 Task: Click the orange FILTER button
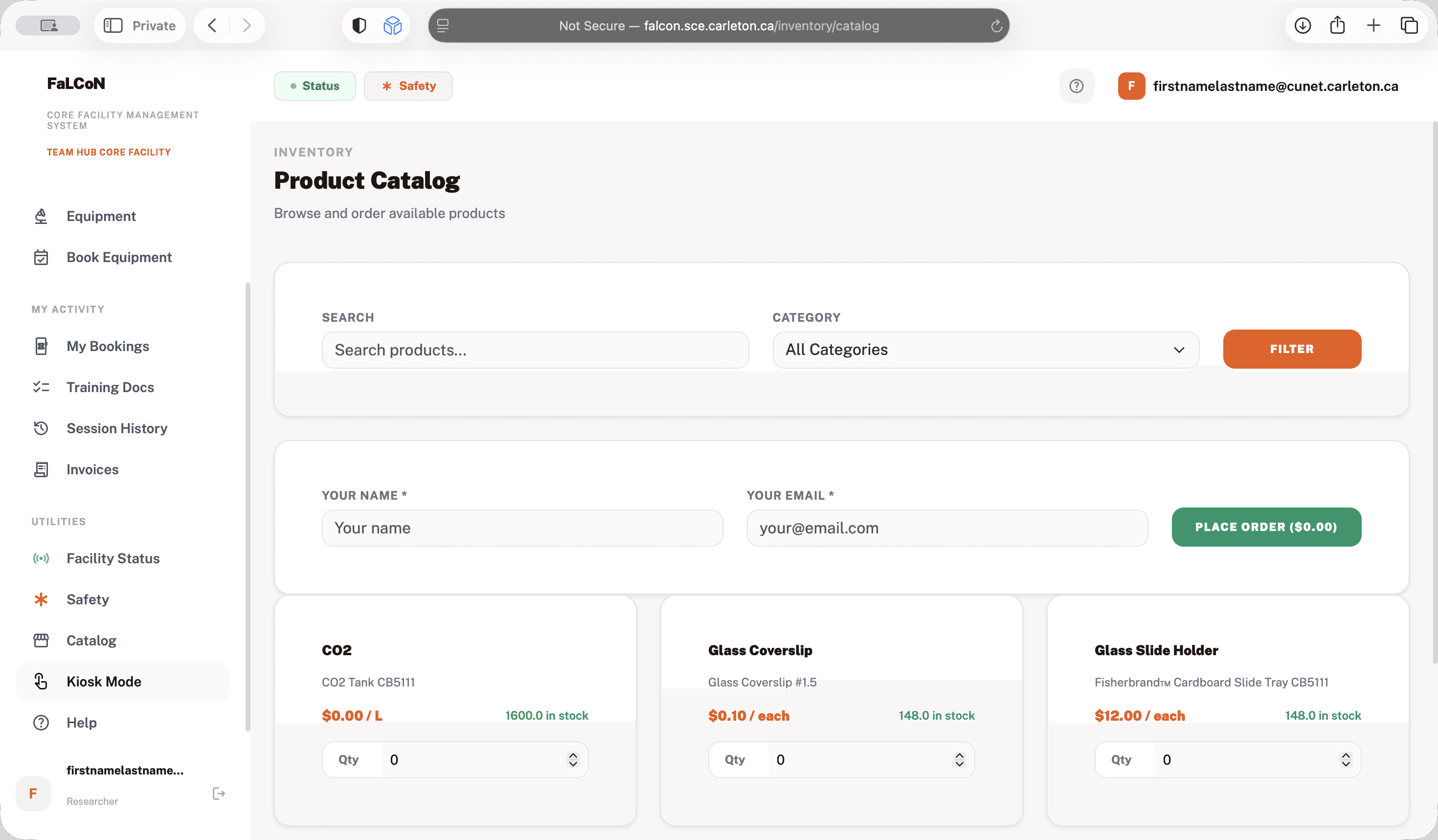(x=1292, y=349)
